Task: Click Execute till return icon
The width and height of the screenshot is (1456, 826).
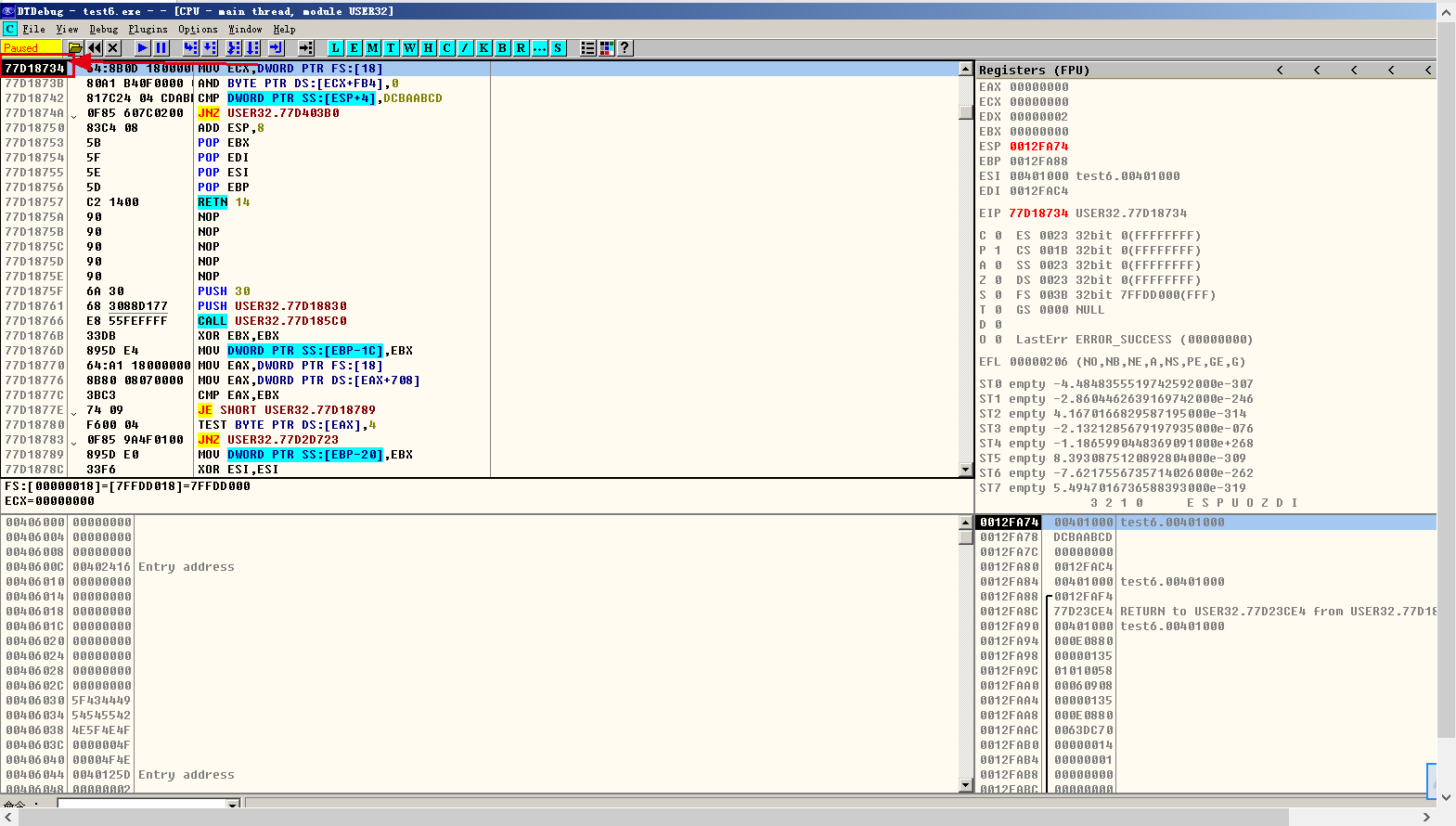Action: pyautogui.click(x=276, y=48)
